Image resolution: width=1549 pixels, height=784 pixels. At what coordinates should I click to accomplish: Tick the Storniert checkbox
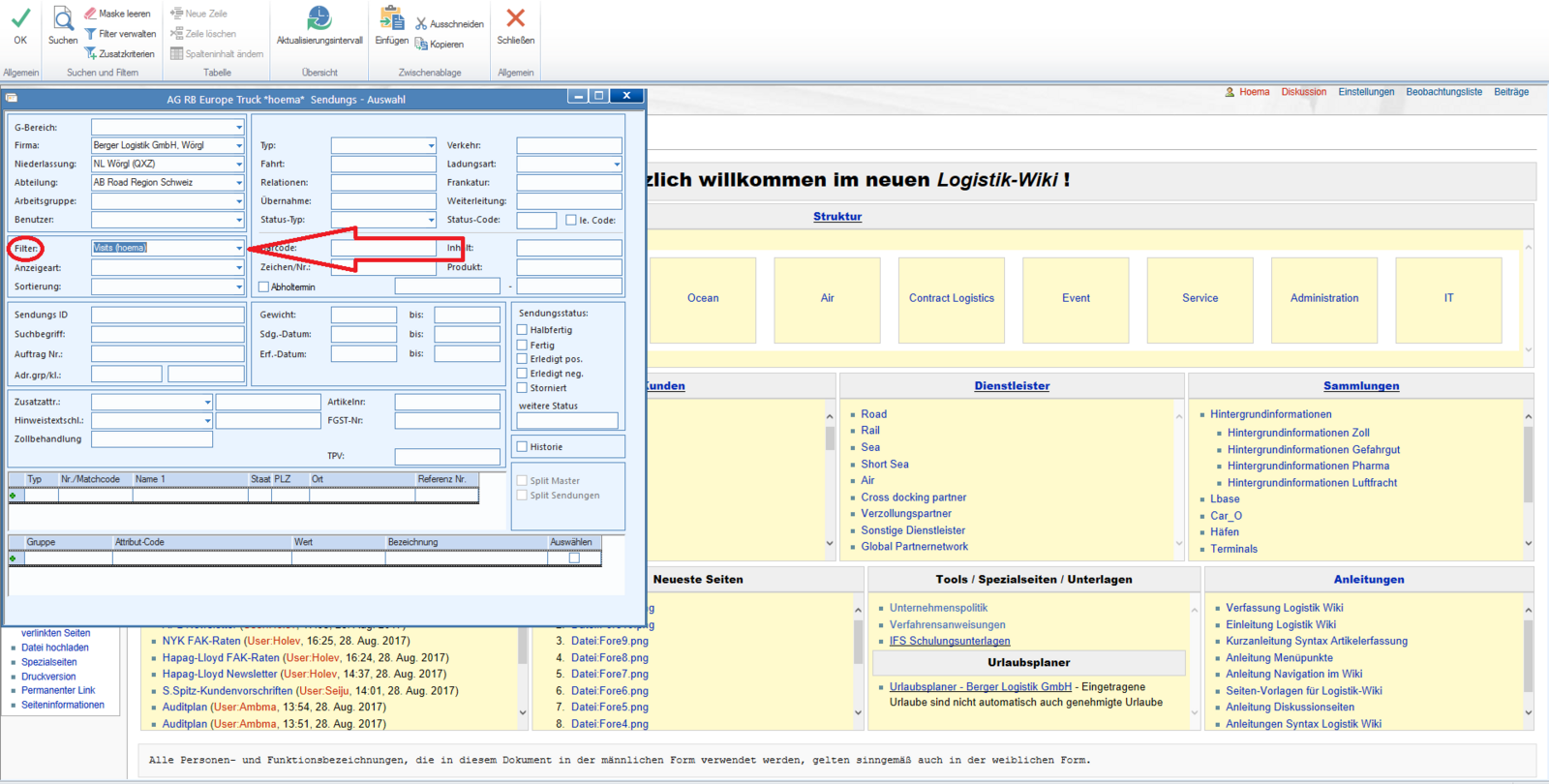click(522, 388)
